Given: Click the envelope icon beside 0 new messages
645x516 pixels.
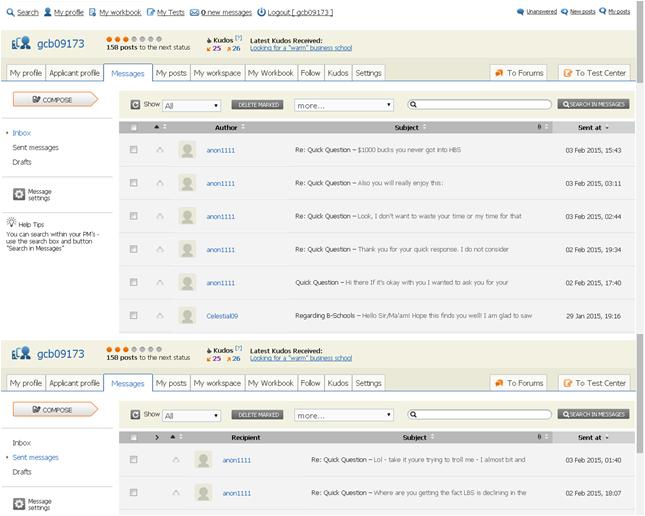Looking at the screenshot, I should (x=194, y=13).
